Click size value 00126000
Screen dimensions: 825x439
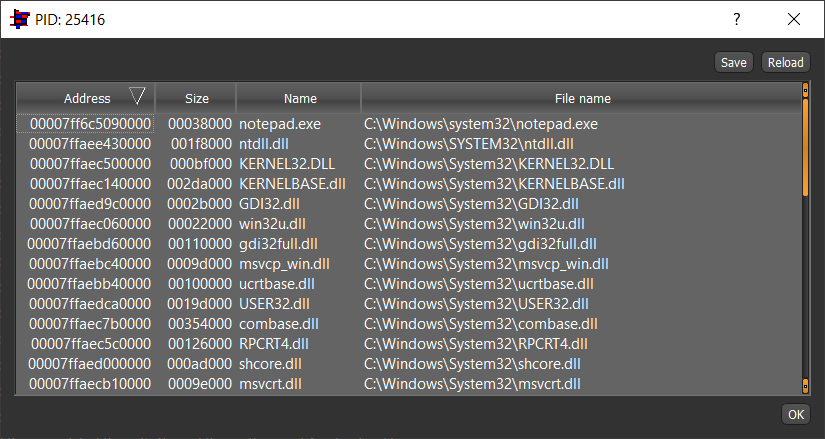pyautogui.click(x=200, y=344)
